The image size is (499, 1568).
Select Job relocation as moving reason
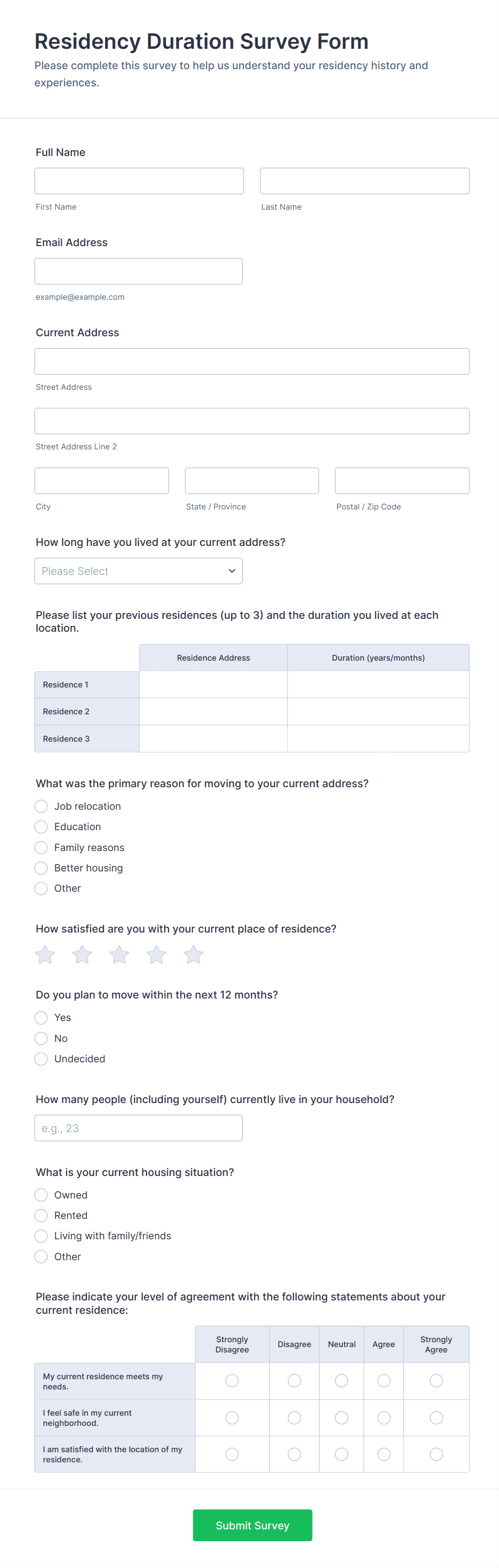click(41, 806)
